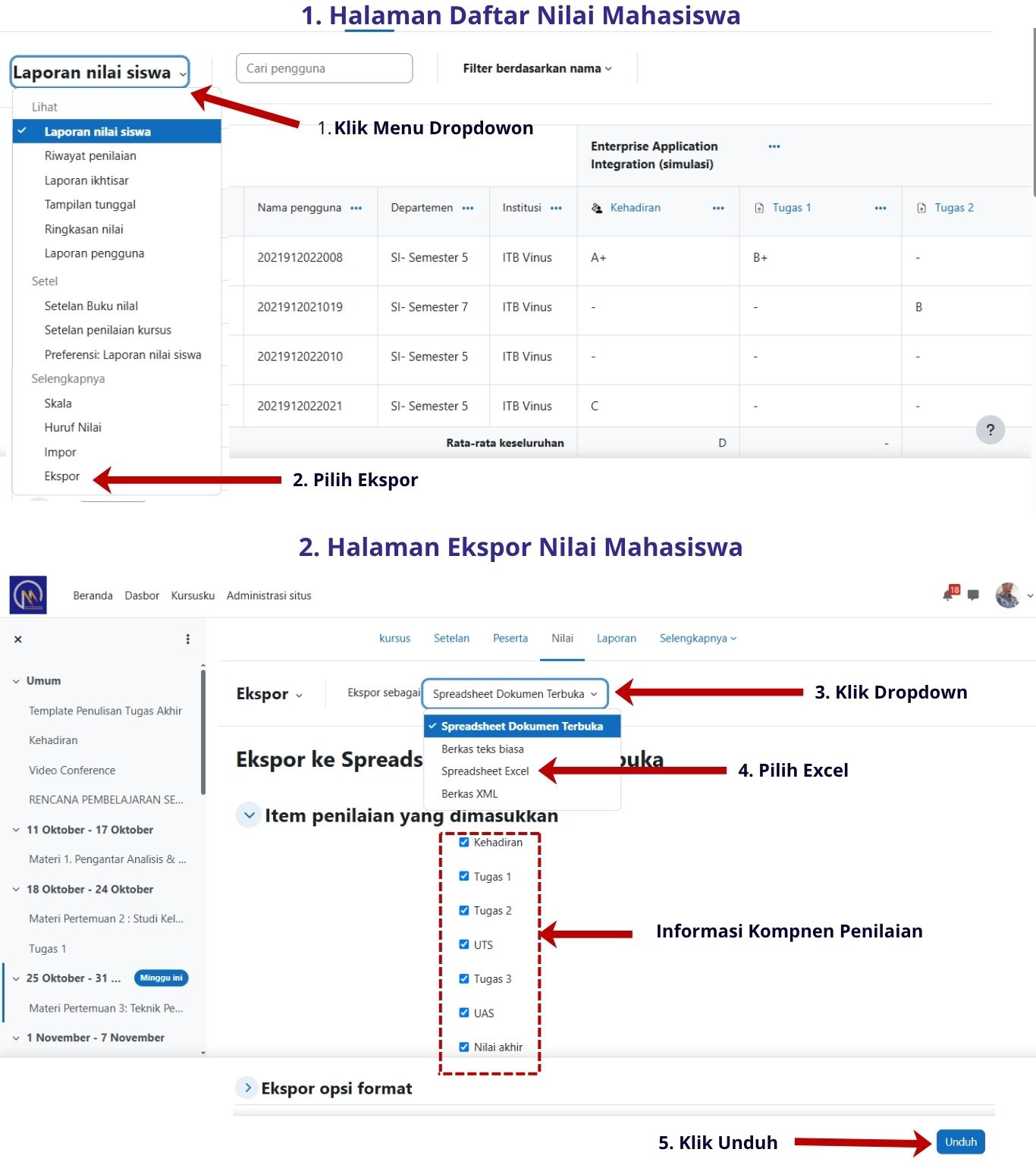Click the Unduh button

[x=960, y=1141]
